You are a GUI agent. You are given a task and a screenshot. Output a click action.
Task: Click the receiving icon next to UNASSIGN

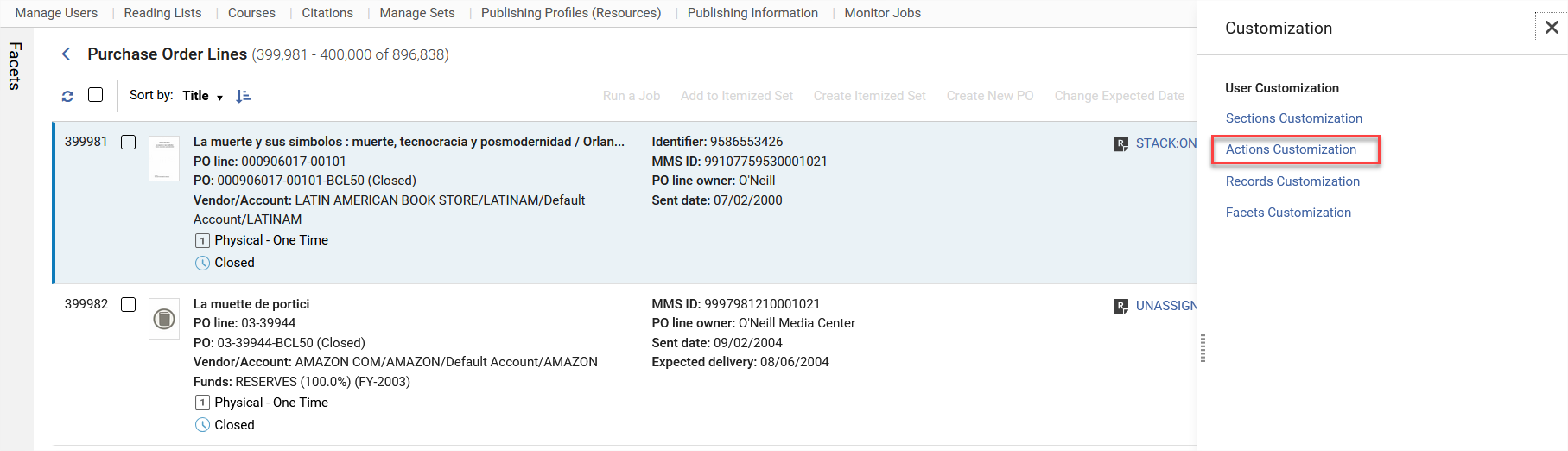click(1120, 306)
